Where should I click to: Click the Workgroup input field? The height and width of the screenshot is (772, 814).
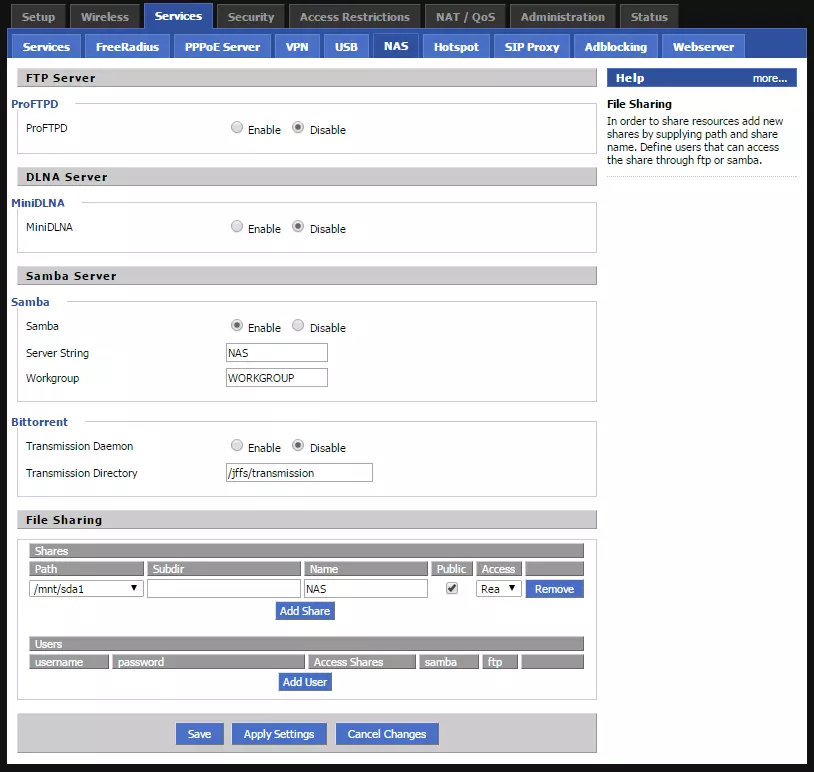point(276,377)
